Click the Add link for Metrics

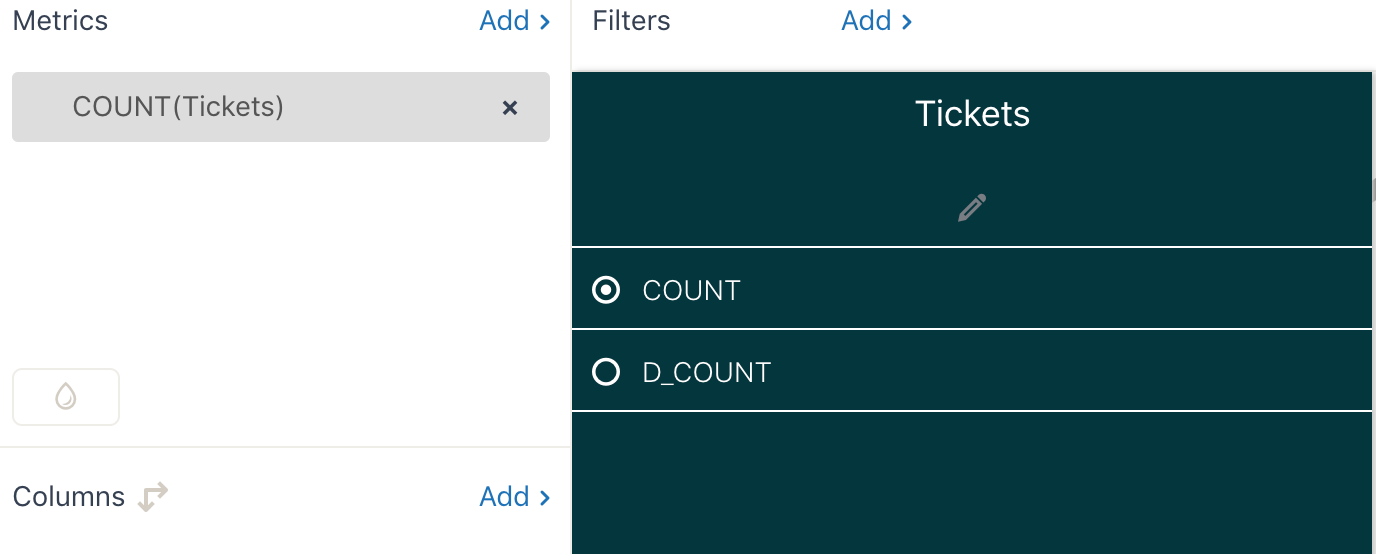[x=504, y=21]
